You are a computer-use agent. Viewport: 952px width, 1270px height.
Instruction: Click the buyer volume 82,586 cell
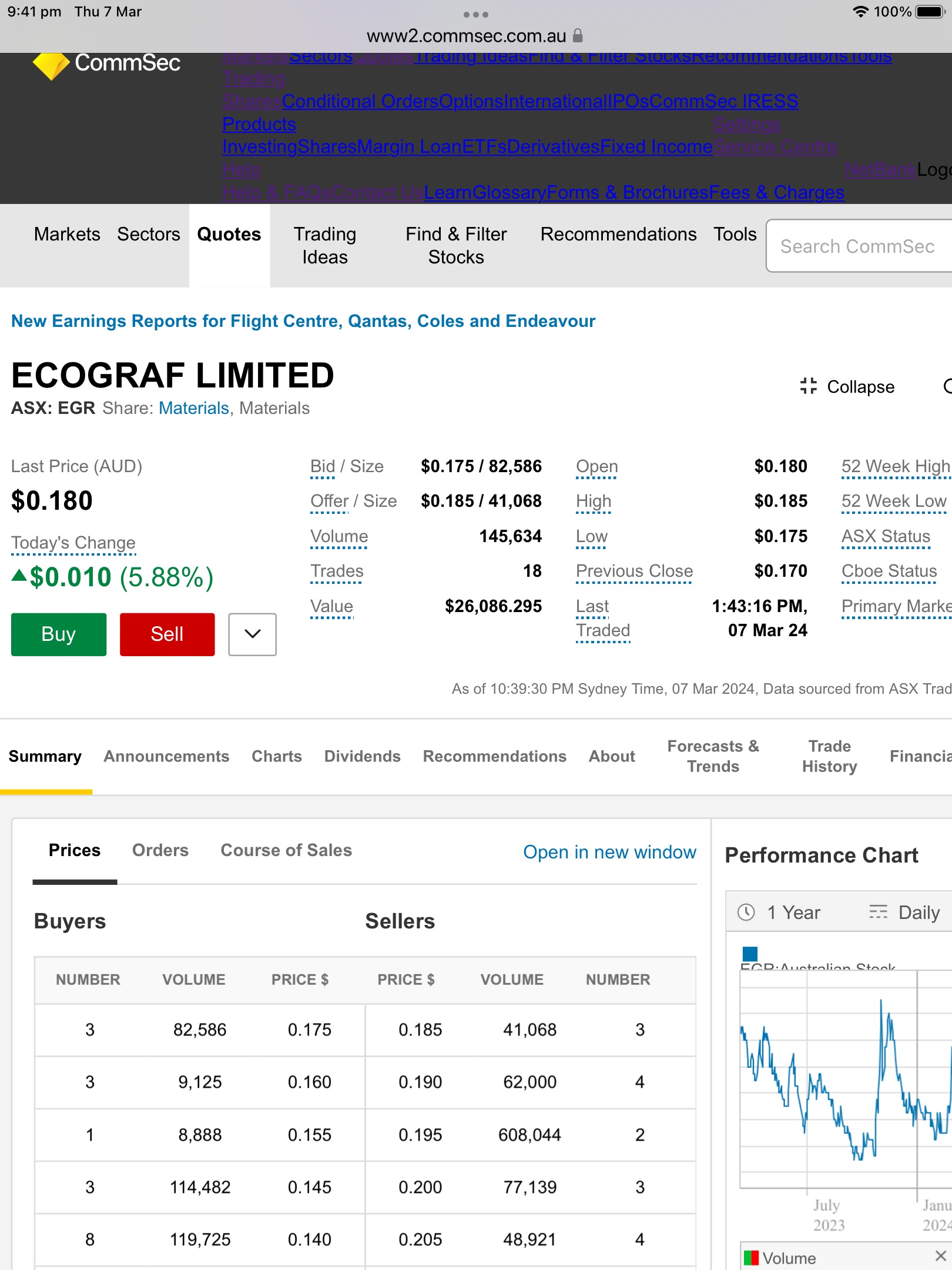[200, 1030]
